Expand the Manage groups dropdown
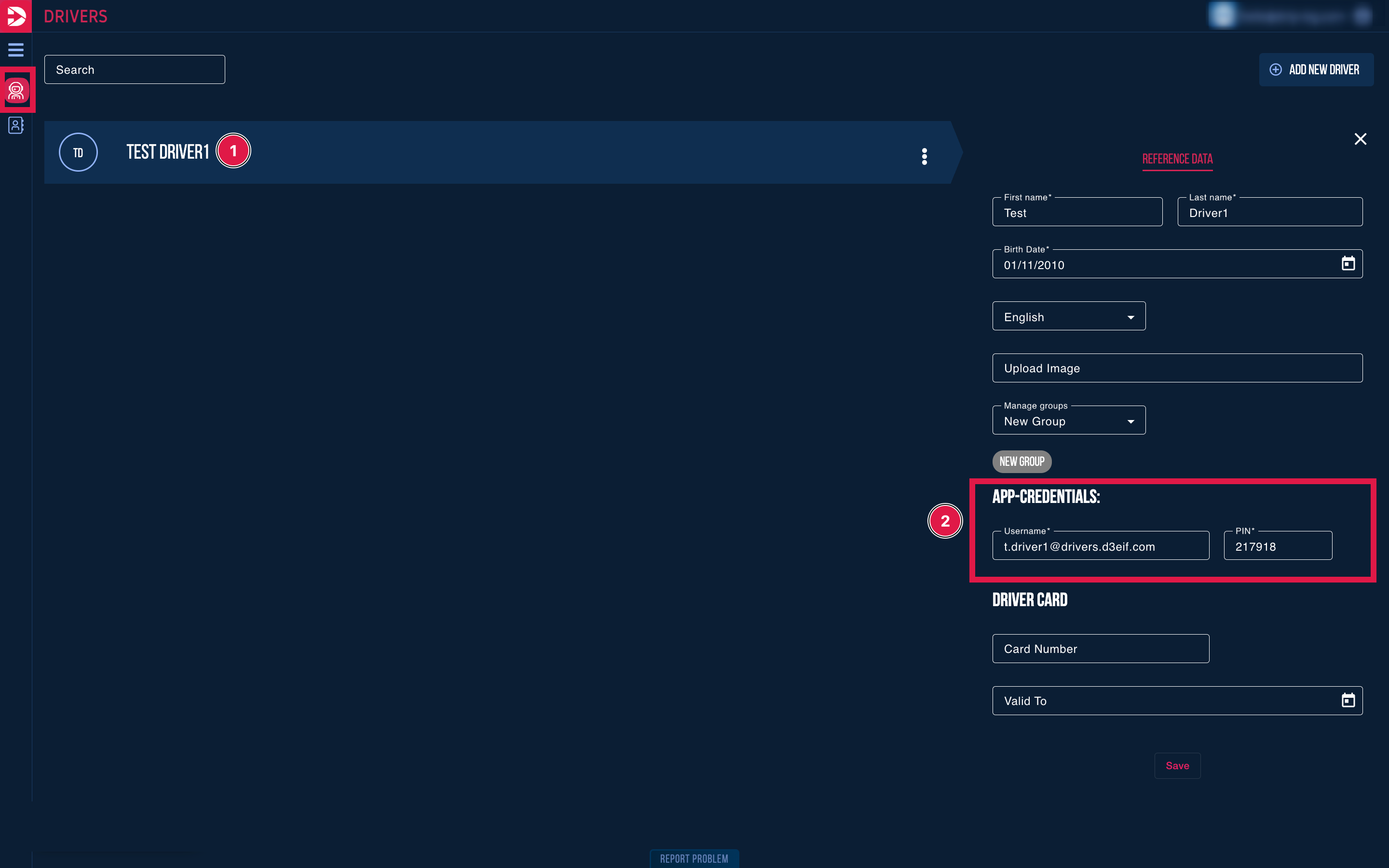The height and width of the screenshot is (868, 1389). click(1068, 421)
